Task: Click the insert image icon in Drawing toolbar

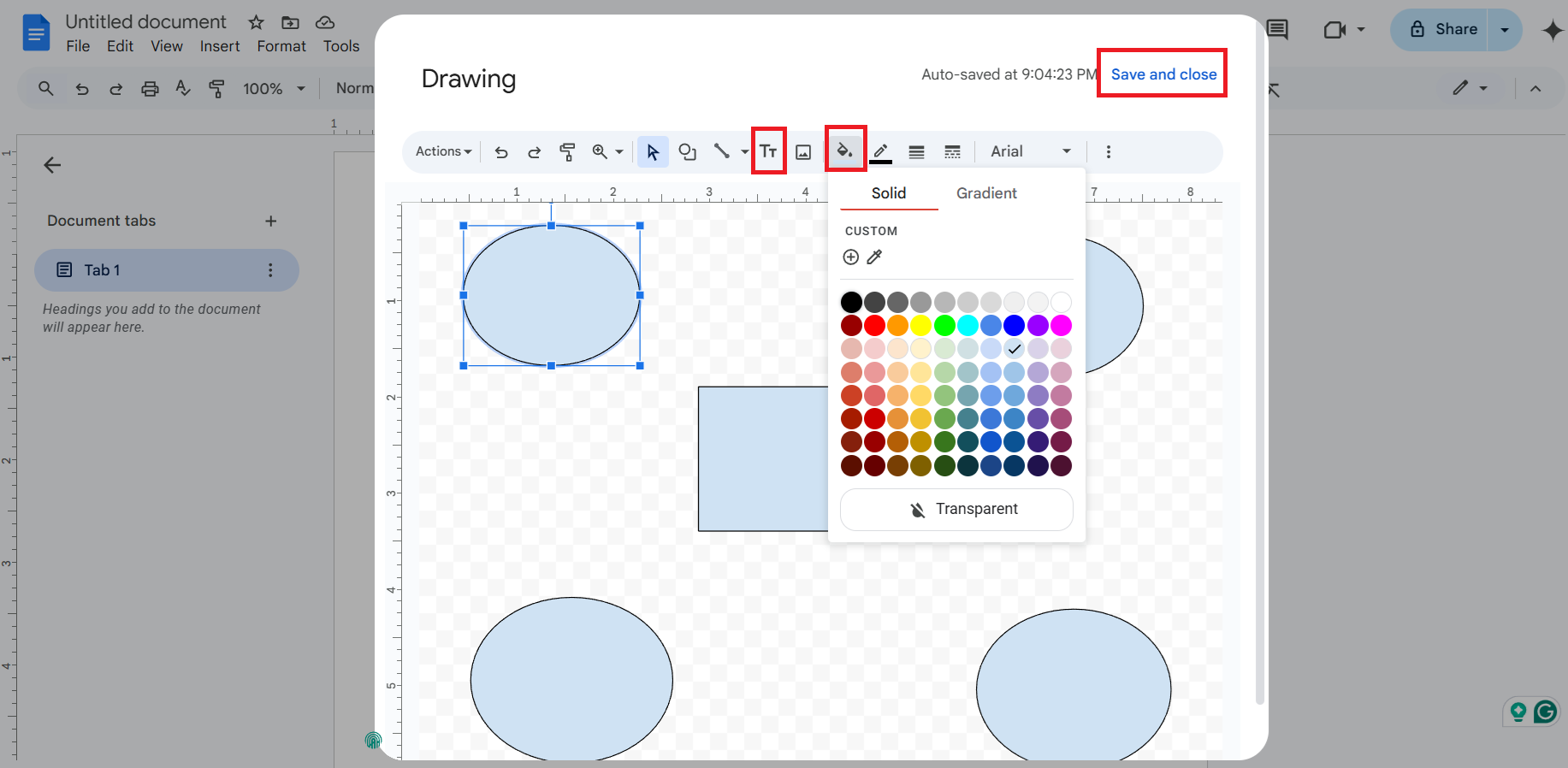Action: click(803, 152)
